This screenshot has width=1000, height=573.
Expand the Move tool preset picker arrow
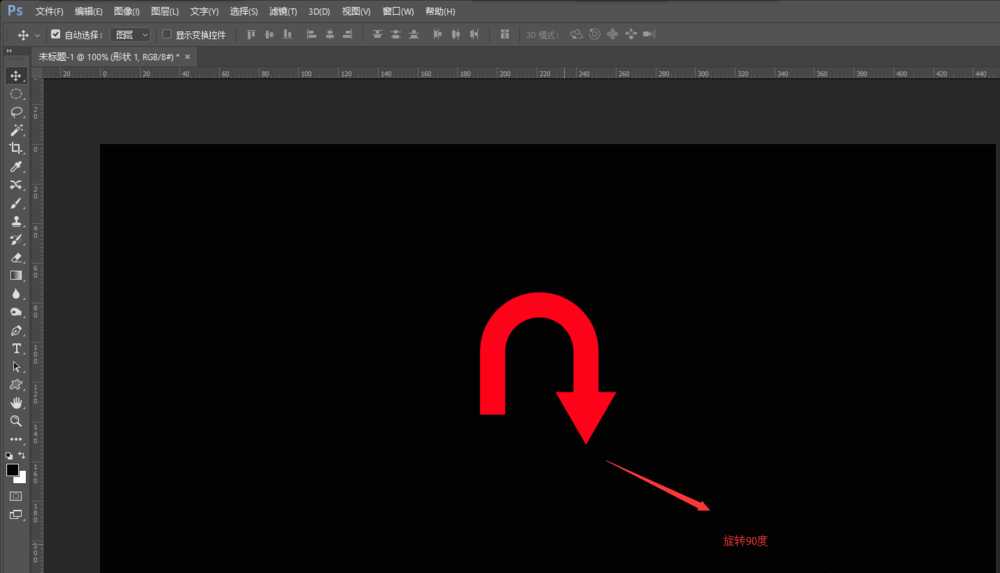[38, 35]
